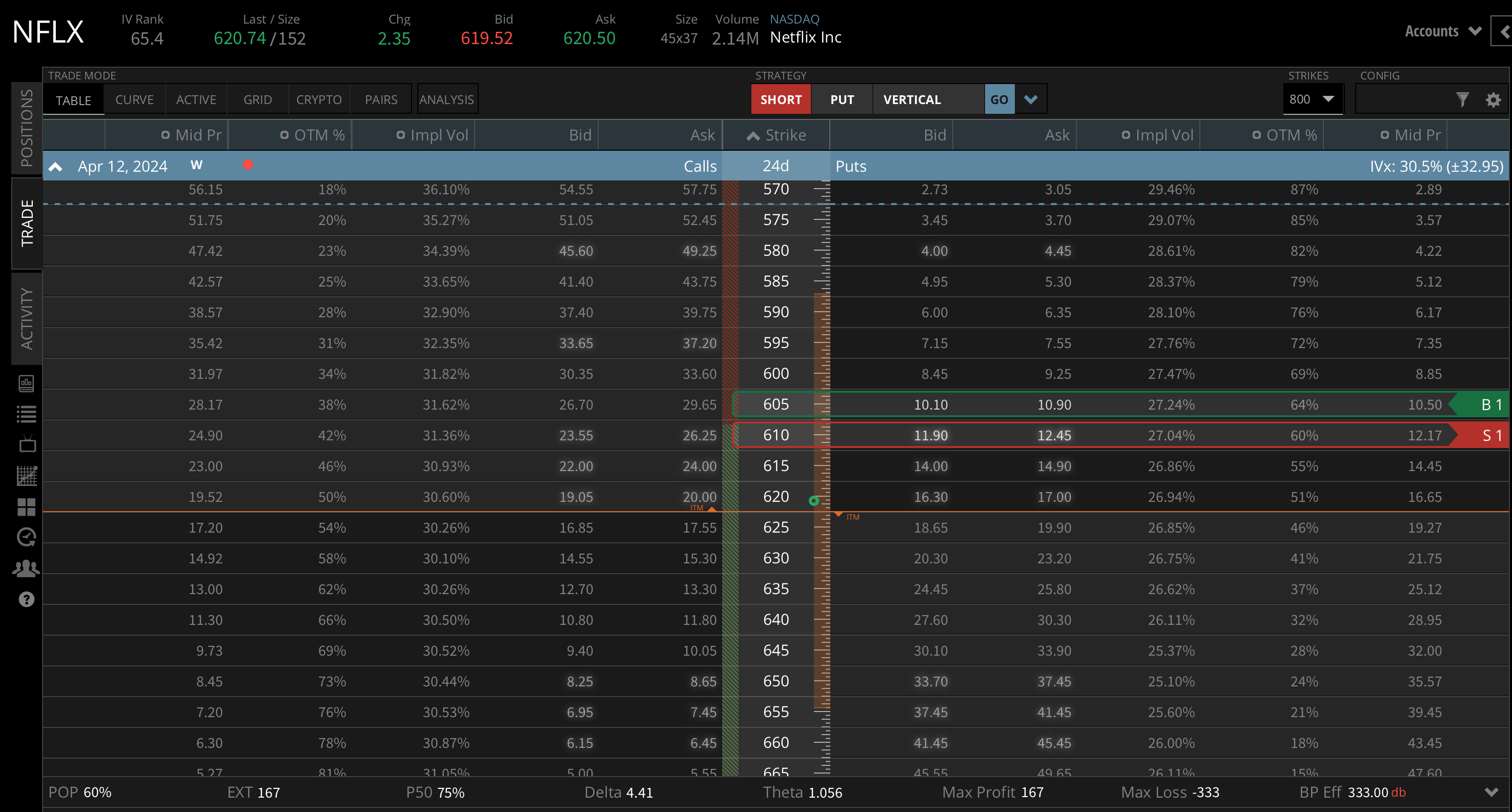Click the filter funnel icon near CONFIG
Screen dimensions: 1512x812
(1463, 100)
